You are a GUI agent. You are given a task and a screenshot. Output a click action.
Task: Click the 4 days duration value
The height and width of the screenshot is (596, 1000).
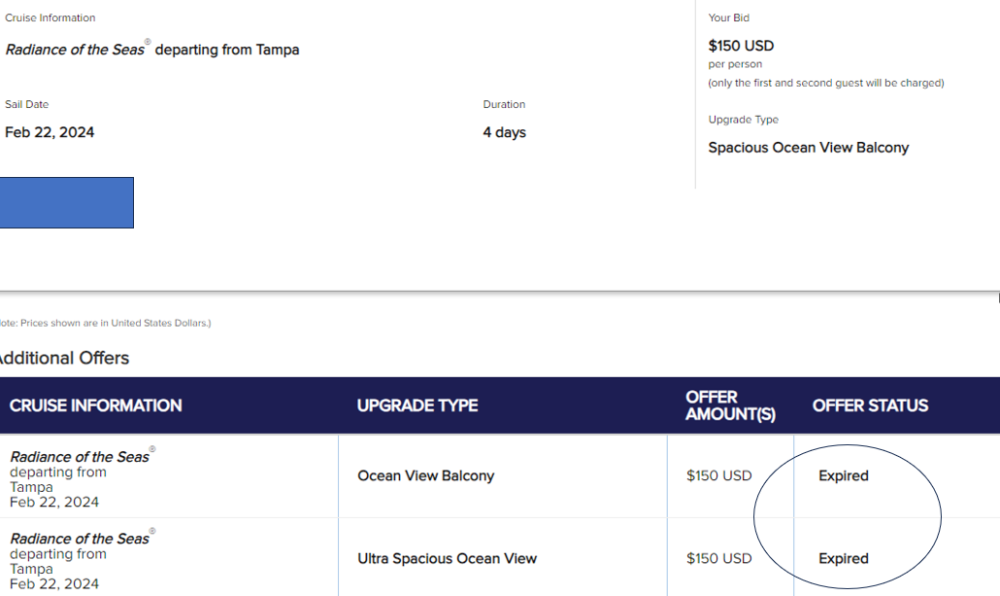tap(504, 132)
